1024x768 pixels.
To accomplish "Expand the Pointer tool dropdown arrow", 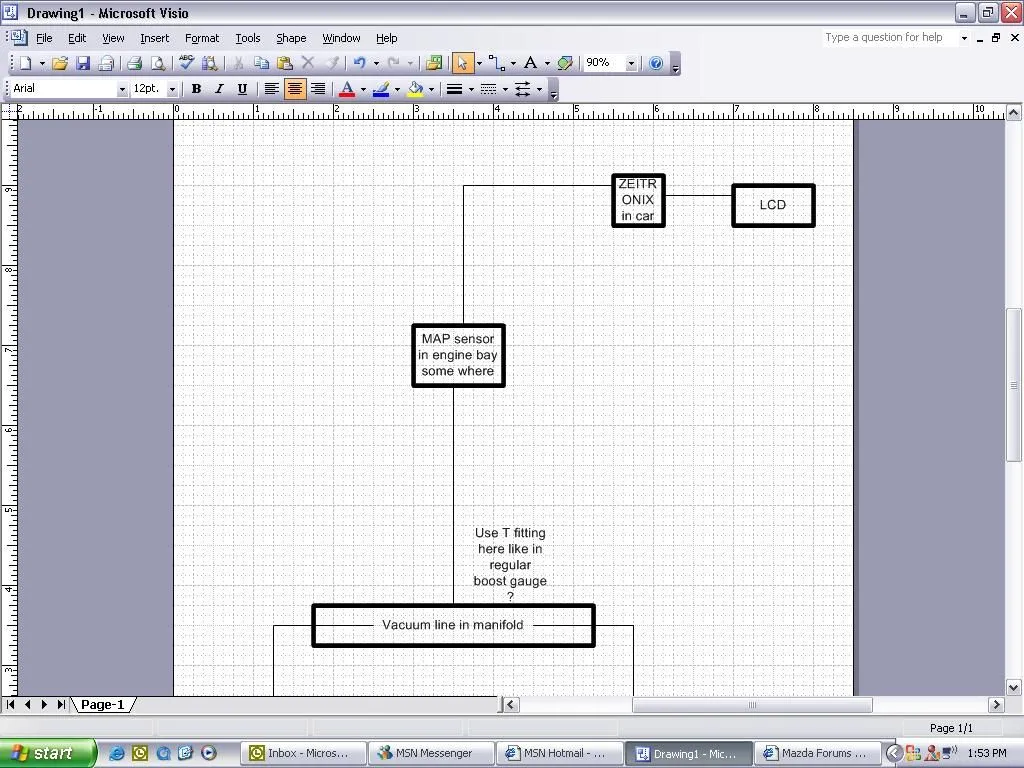I will coord(479,63).
